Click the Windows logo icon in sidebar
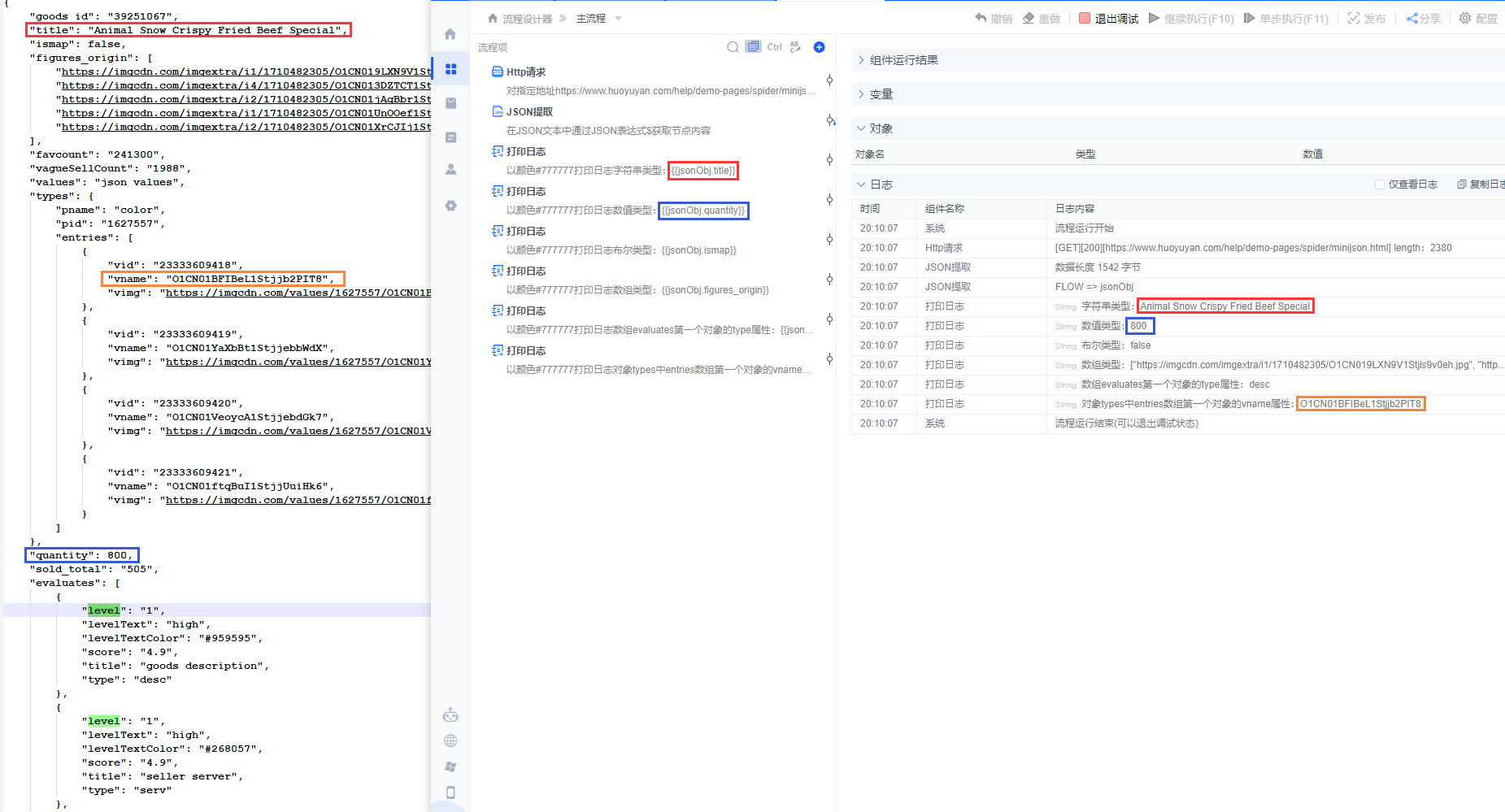 450,766
